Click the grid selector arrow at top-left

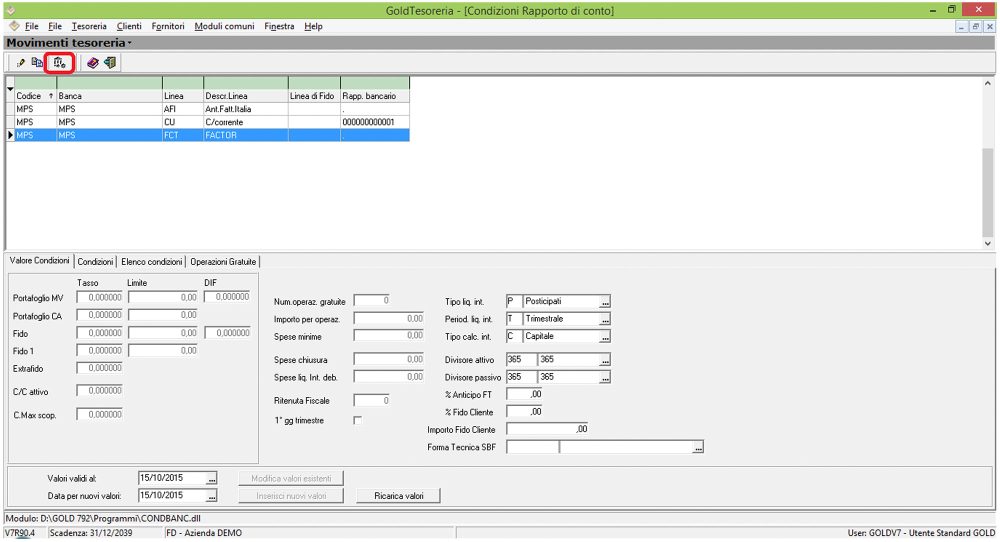(x=10, y=89)
